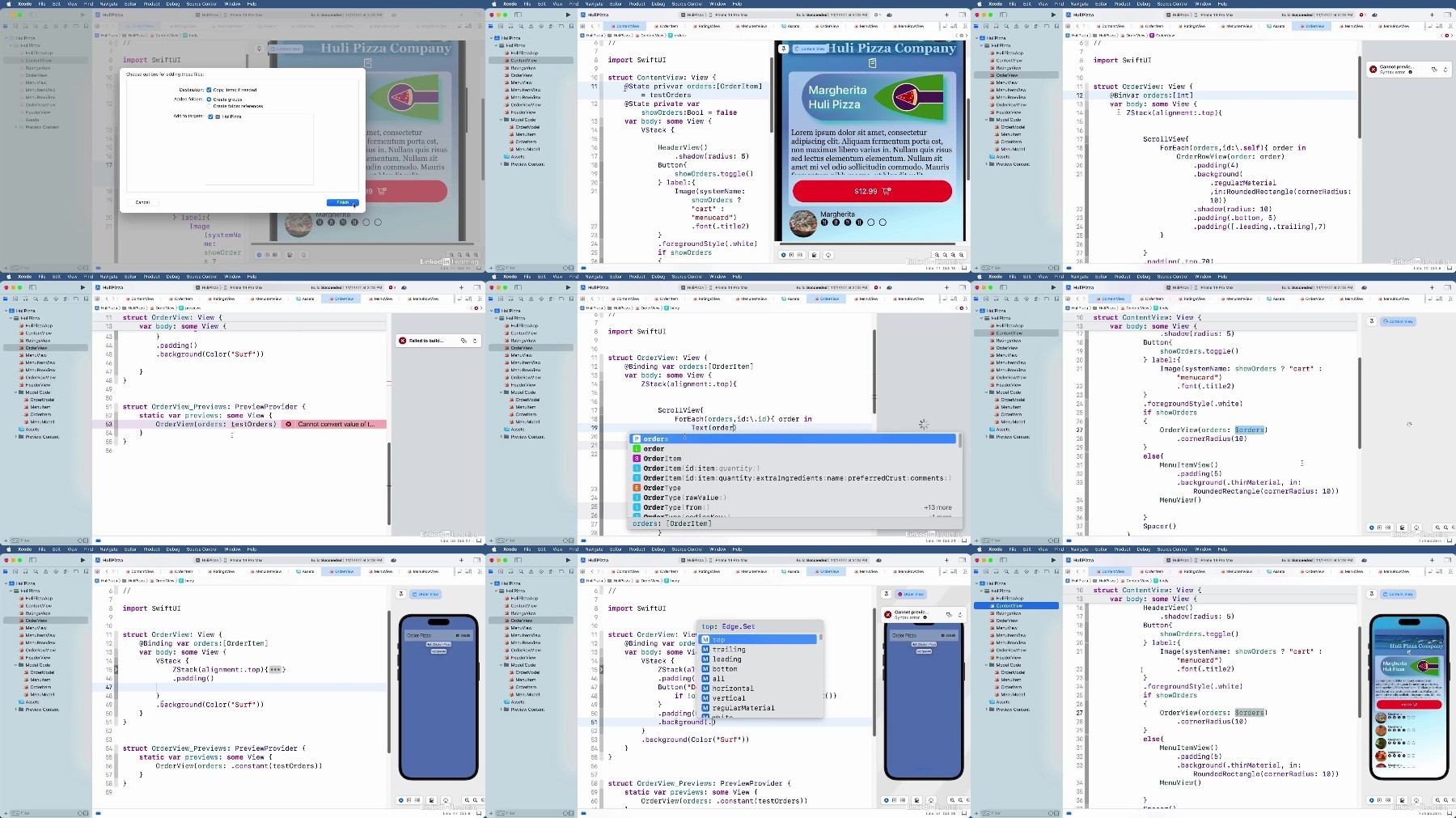
Task: Click red error badge in 'orders' frame toolbar
Action: pos(878,287)
